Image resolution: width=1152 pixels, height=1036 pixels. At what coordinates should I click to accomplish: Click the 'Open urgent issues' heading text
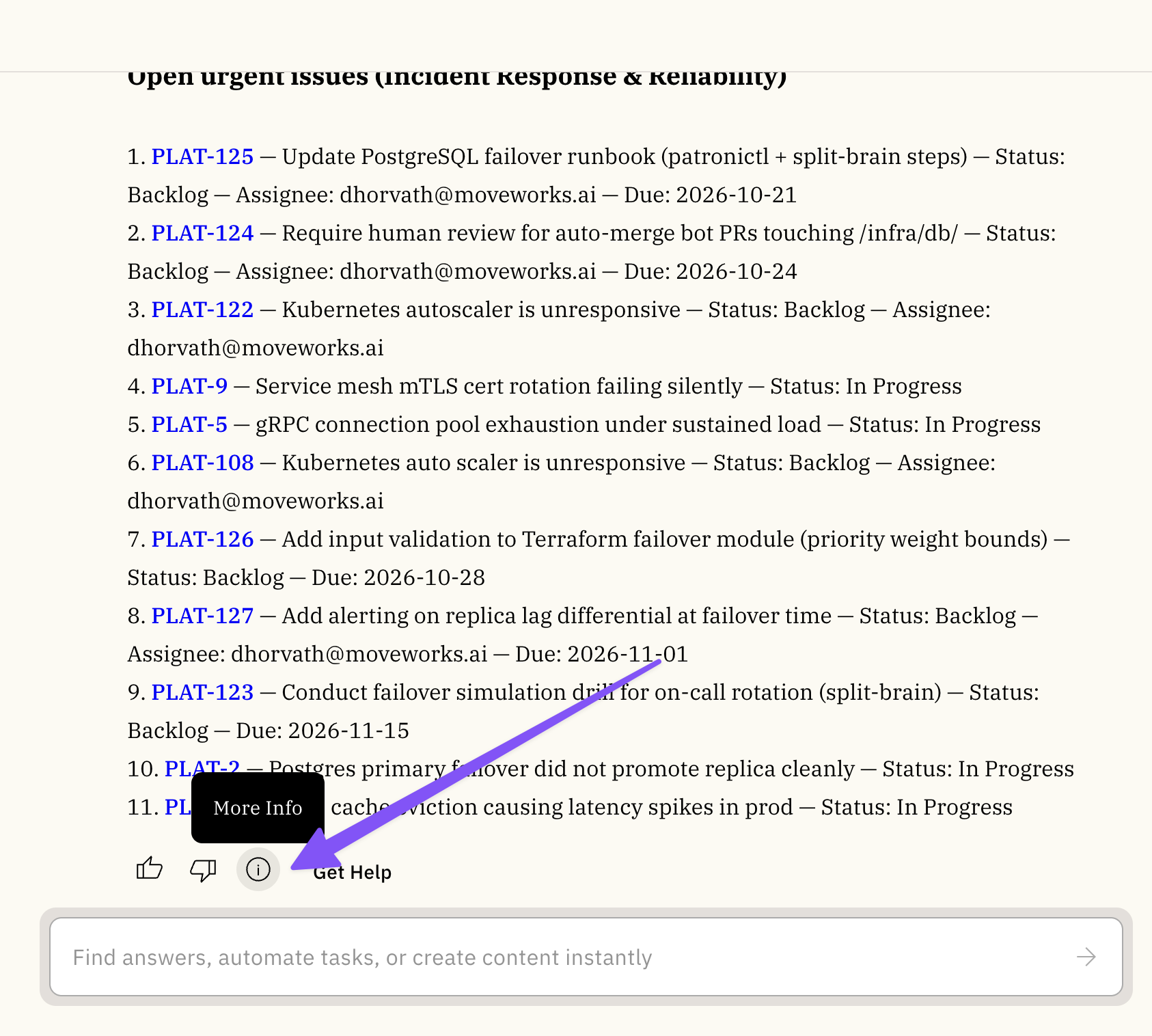[x=457, y=77]
